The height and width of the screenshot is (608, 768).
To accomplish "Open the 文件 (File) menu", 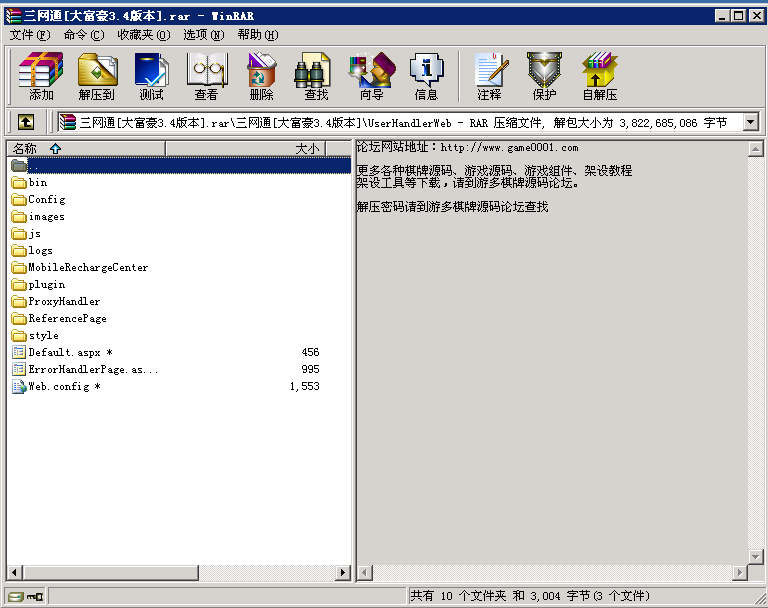I will coord(29,35).
